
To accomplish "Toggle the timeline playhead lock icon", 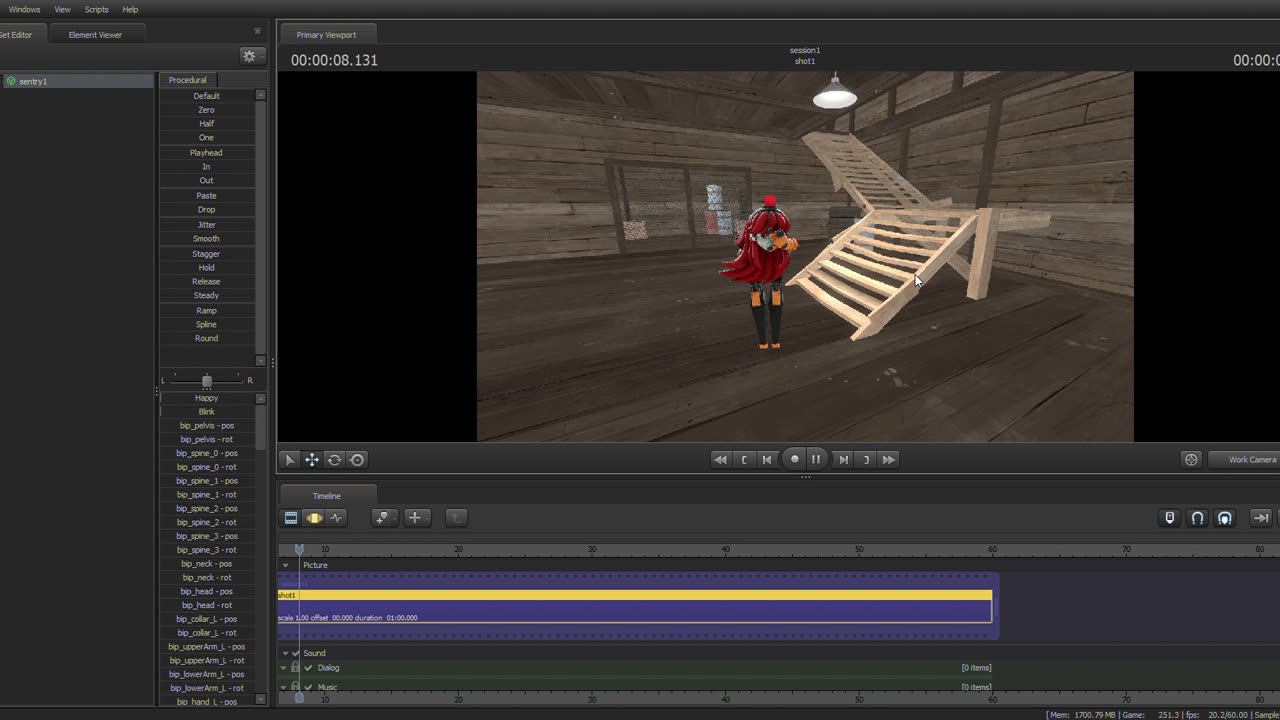I will point(1170,518).
